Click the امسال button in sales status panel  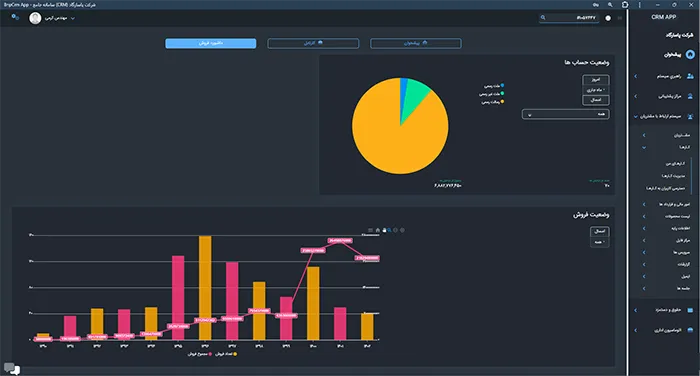[600, 231]
